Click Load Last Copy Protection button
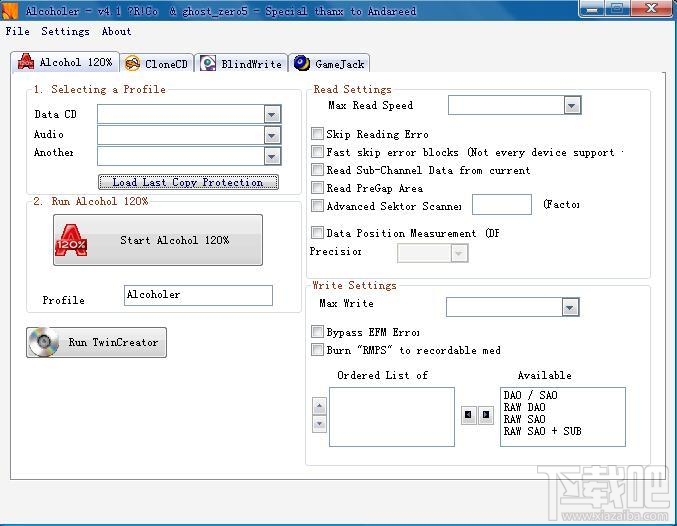The height and width of the screenshot is (526, 677). [188, 182]
